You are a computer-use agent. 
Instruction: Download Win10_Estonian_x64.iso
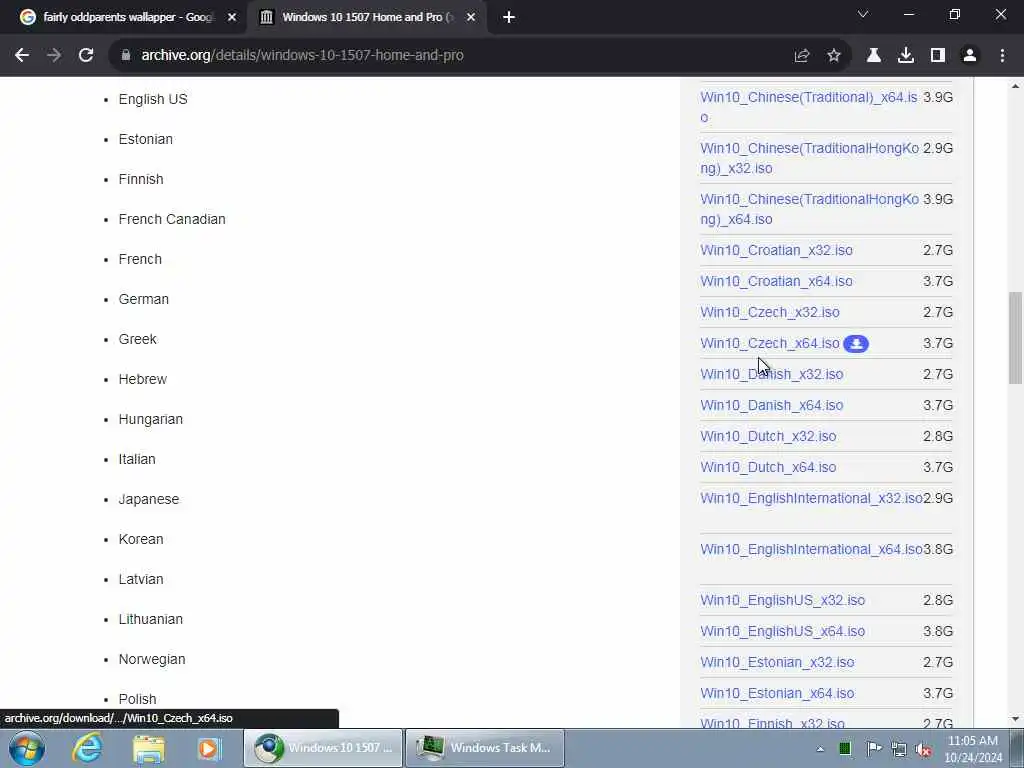coord(777,694)
